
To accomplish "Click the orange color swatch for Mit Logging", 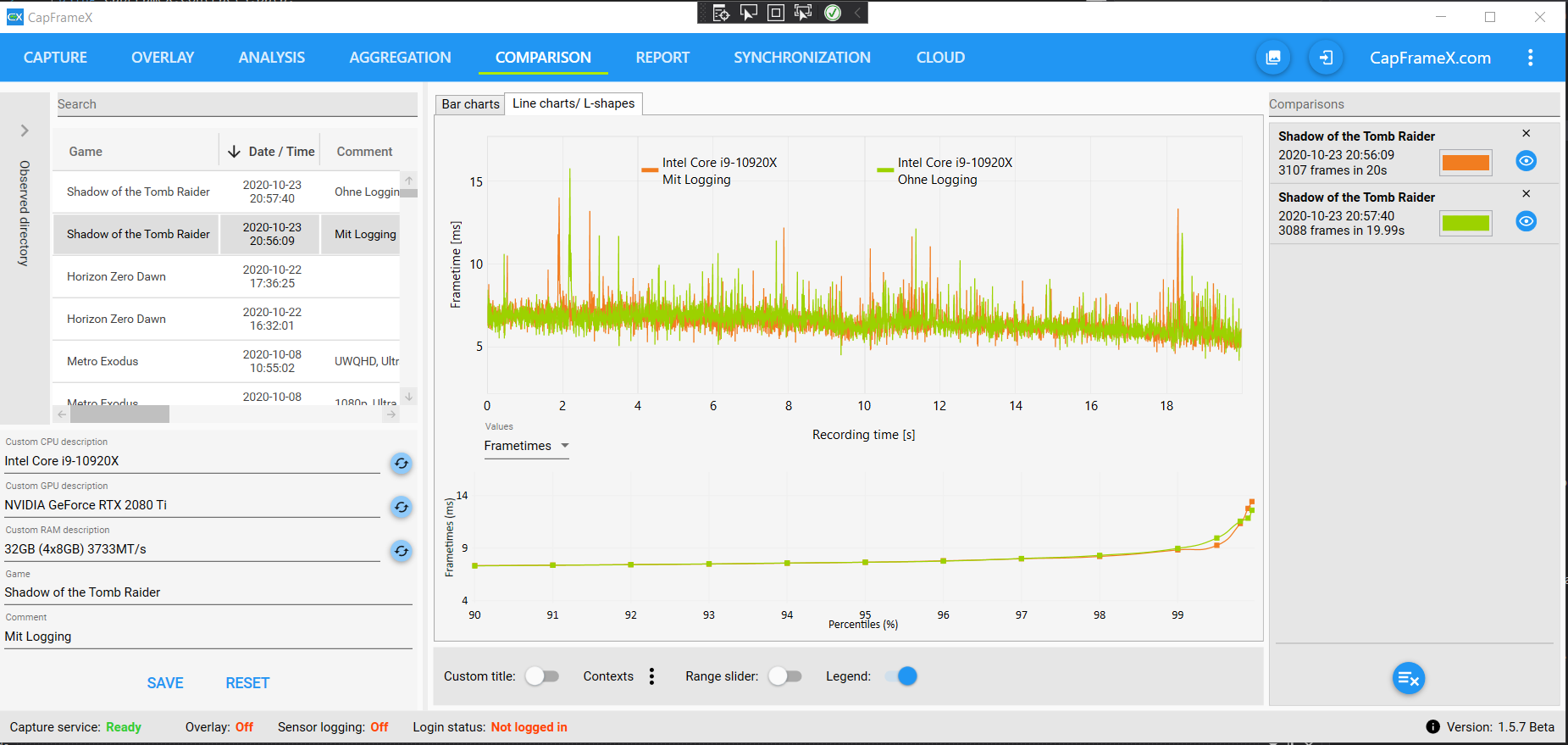I will pyautogui.click(x=1465, y=163).
